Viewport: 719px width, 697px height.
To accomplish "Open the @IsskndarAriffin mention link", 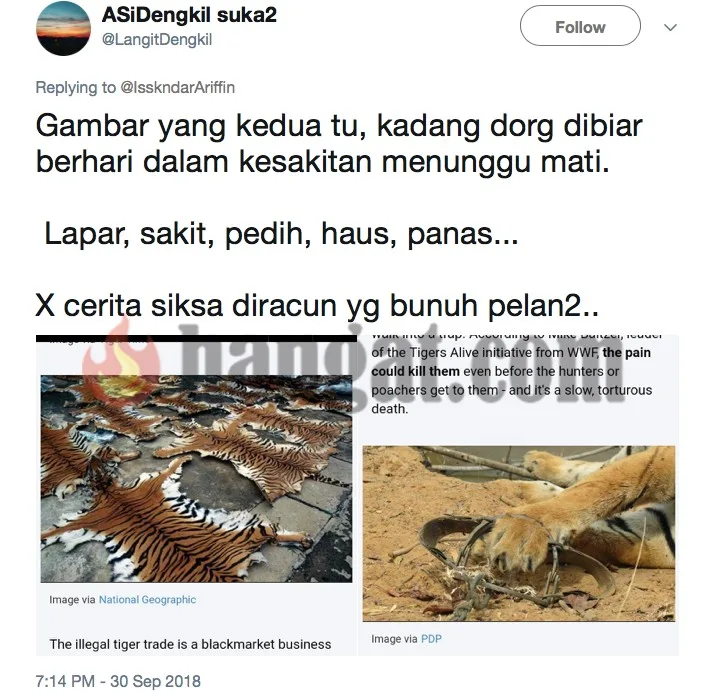I will click(177, 87).
